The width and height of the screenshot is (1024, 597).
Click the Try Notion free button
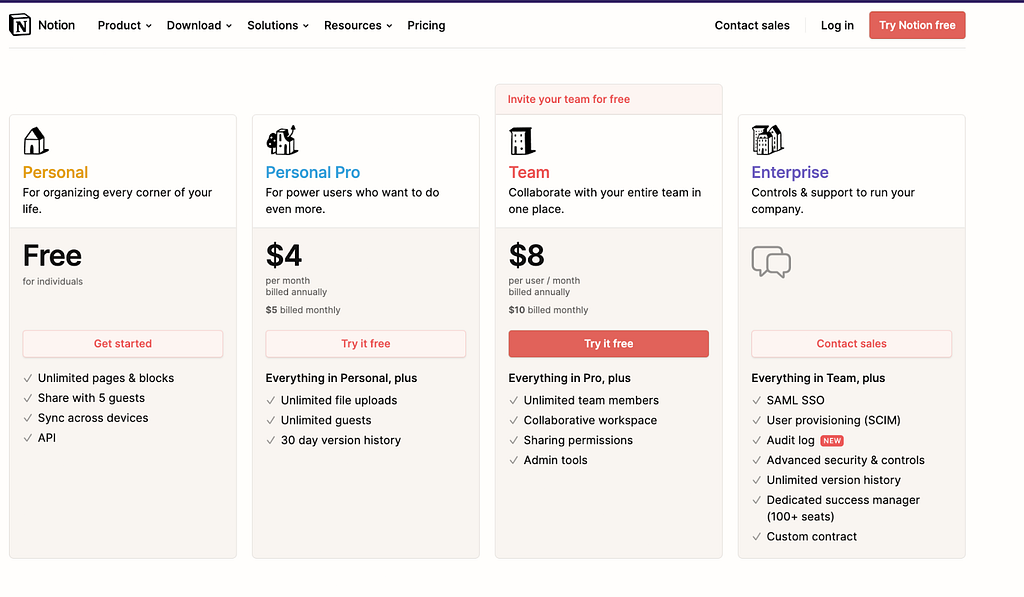pyautogui.click(x=917, y=25)
